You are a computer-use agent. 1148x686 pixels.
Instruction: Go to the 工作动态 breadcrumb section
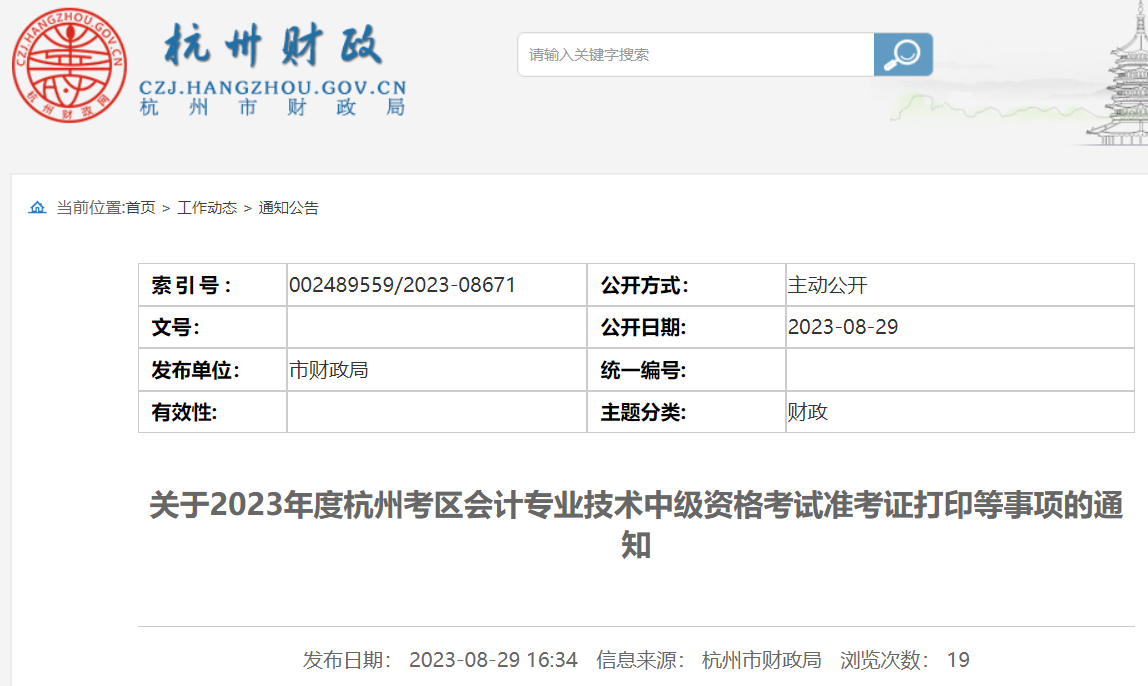[207, 208]
